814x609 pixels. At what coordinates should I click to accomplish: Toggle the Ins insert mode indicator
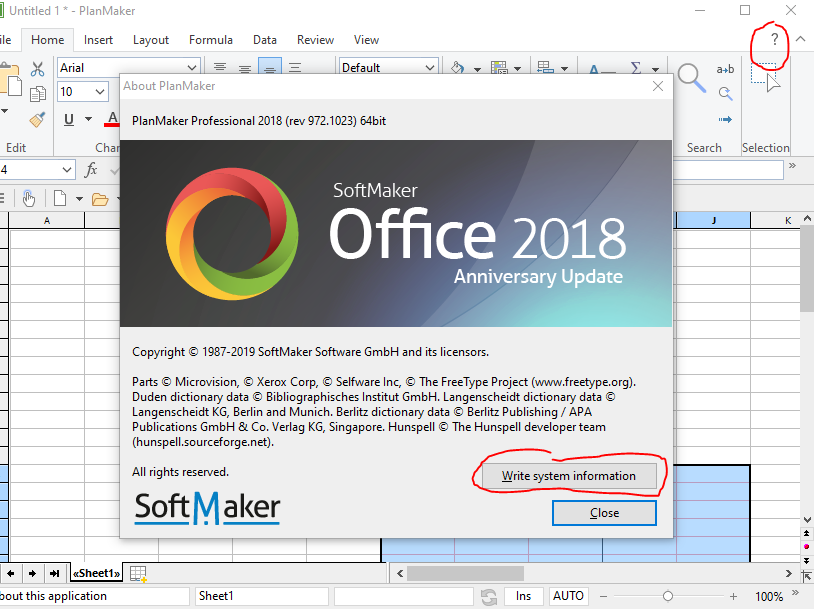click(523, 596)
